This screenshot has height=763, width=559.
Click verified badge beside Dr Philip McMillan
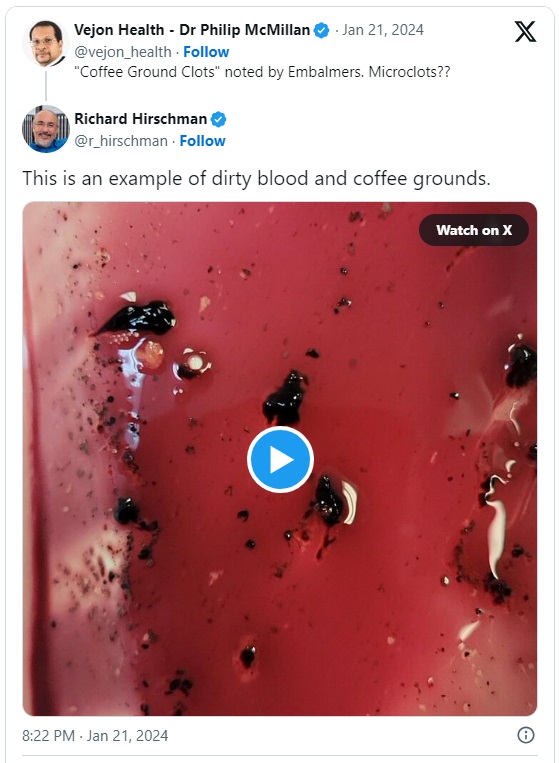321,30
